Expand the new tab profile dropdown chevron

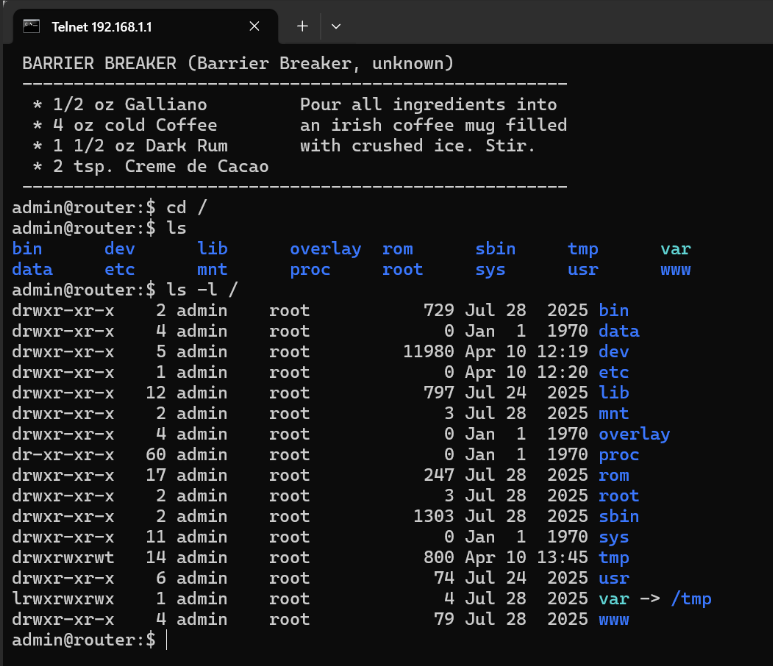pyautogui.click(x=336, y=25)
